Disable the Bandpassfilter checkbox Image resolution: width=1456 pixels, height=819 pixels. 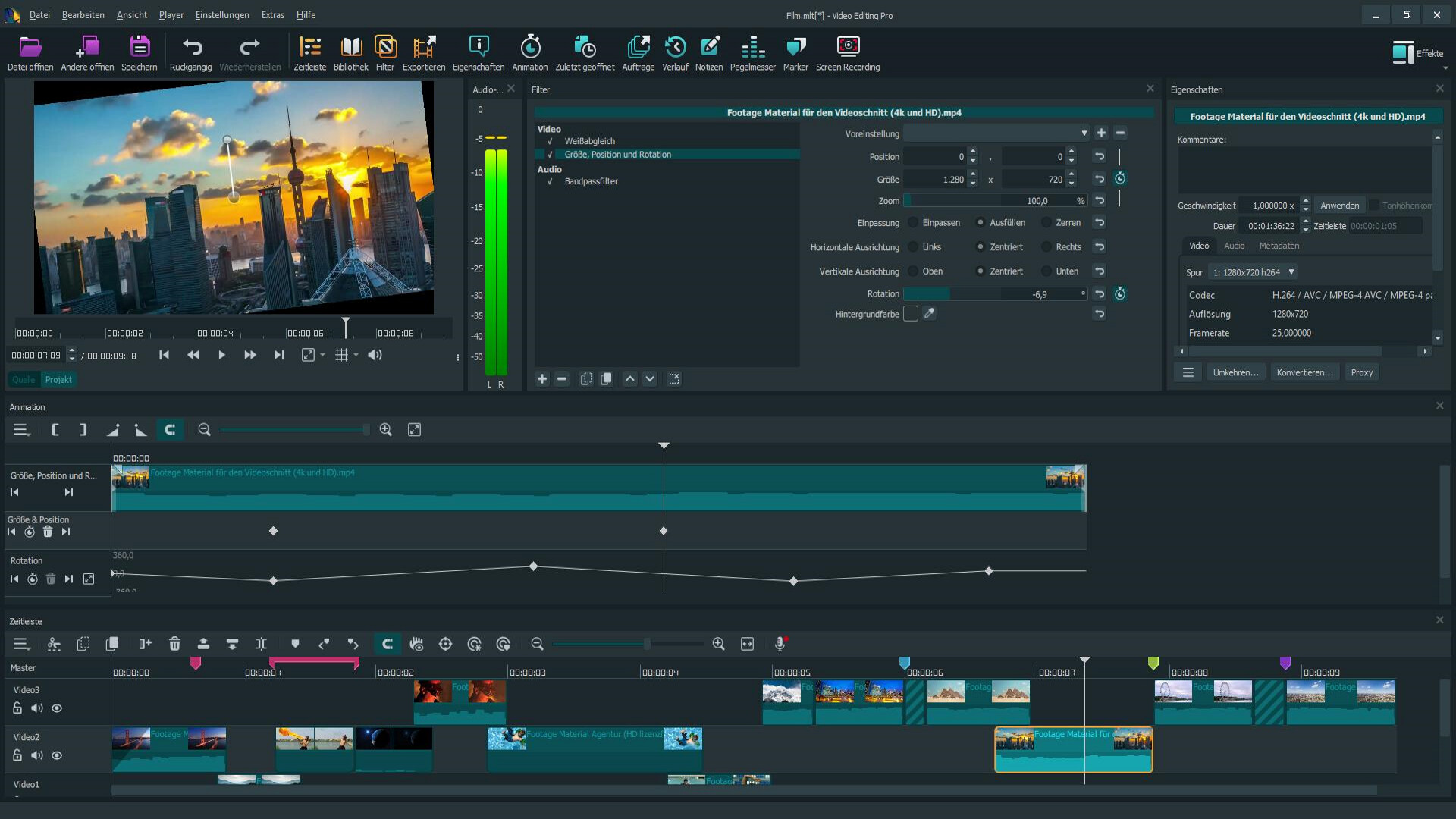pyautogui.click(x=550, y=181)
